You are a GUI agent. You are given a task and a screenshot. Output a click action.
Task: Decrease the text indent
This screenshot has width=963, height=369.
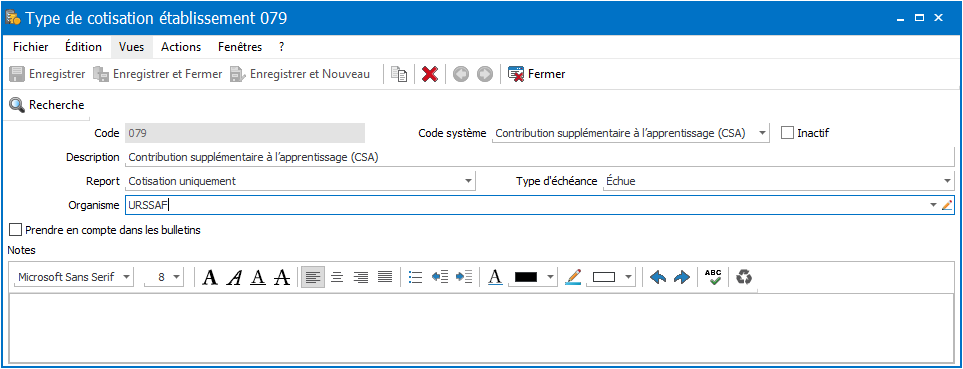pos(440,278)
